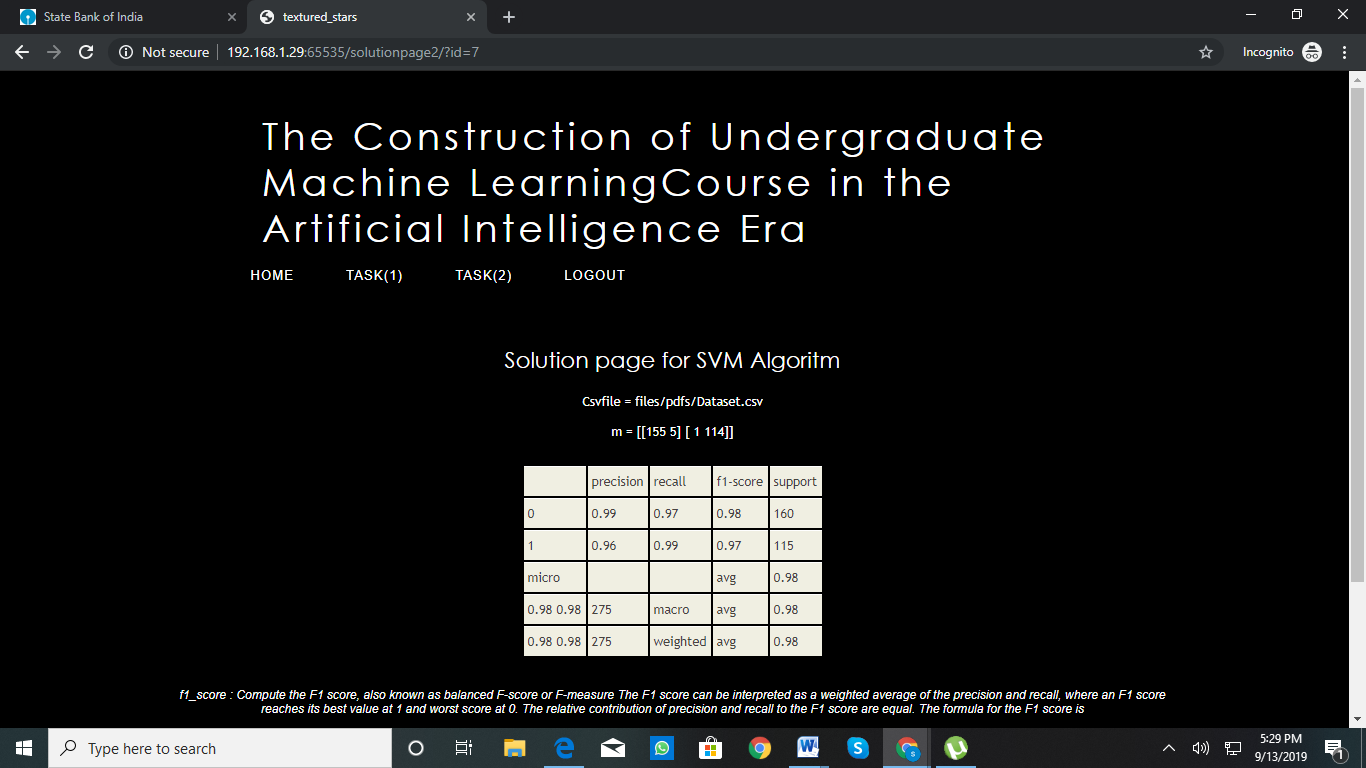Click scrollbar up arrow

tap(1357, 78)
